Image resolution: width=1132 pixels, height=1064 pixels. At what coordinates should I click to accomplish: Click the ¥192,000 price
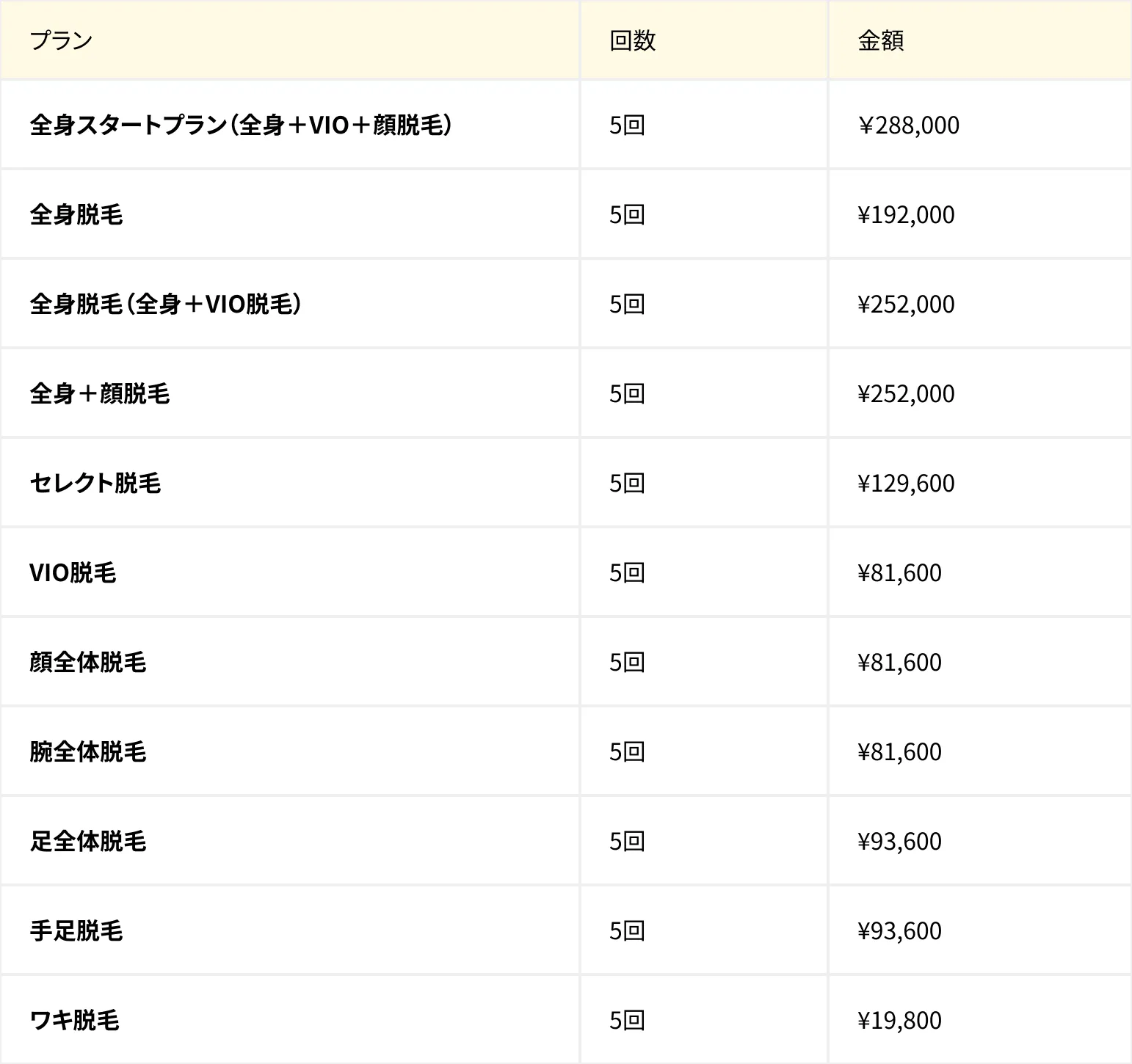[906, 215]
